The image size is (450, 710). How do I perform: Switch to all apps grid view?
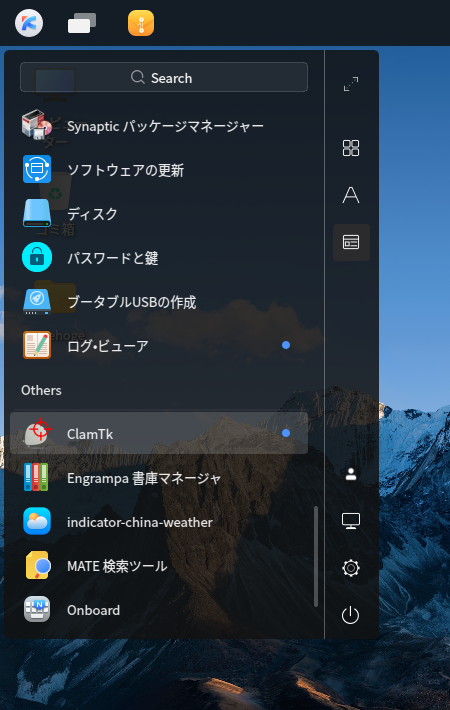(351, 148)
